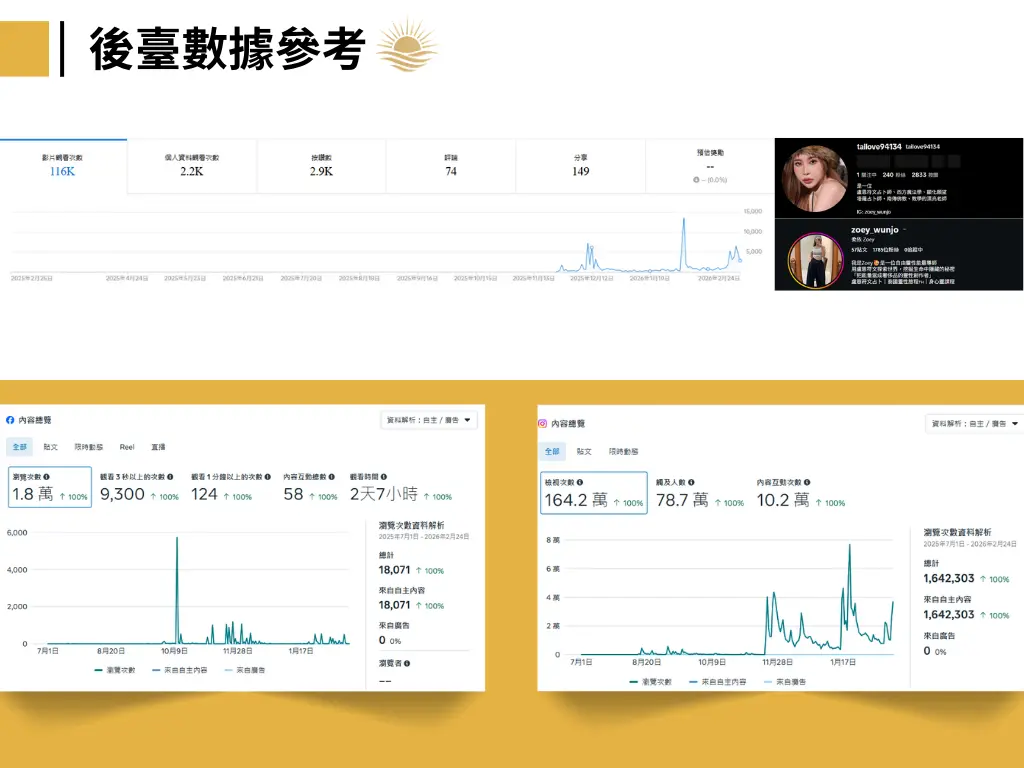
Task: Click the 10月9日 axis label in Facebook chart
Action: click(174, 651)
